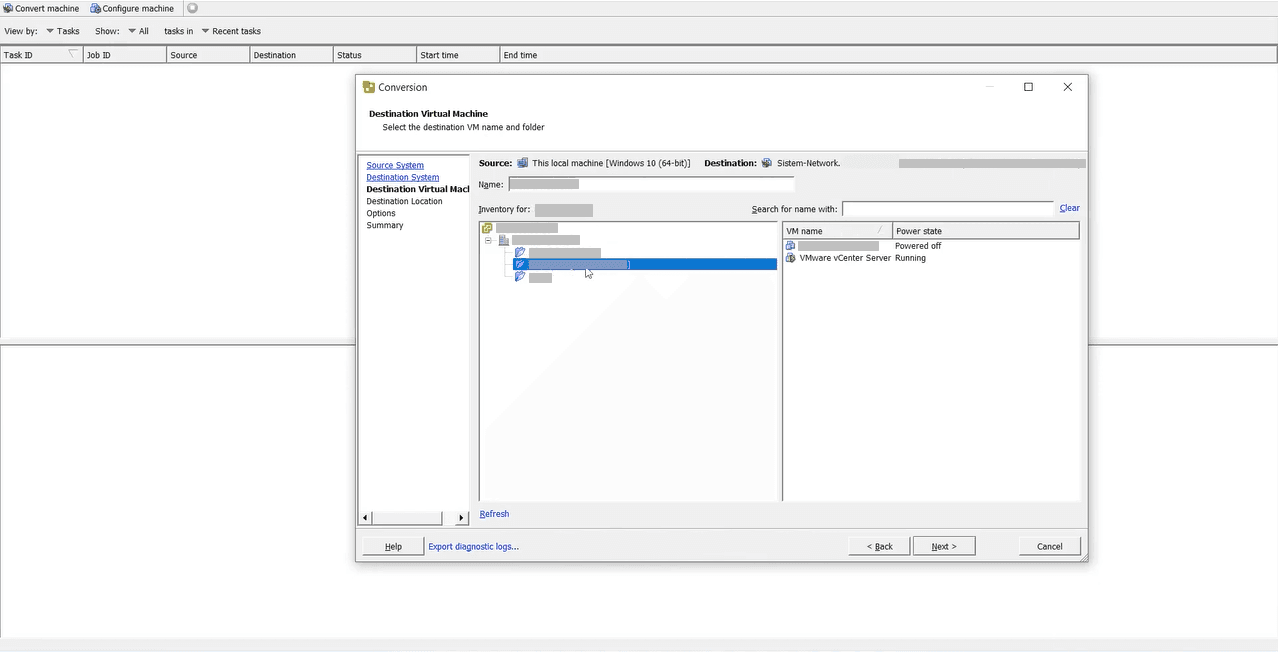
Task: Go to Destination System step
Action: pyautogui.click(x=402, y=177)
